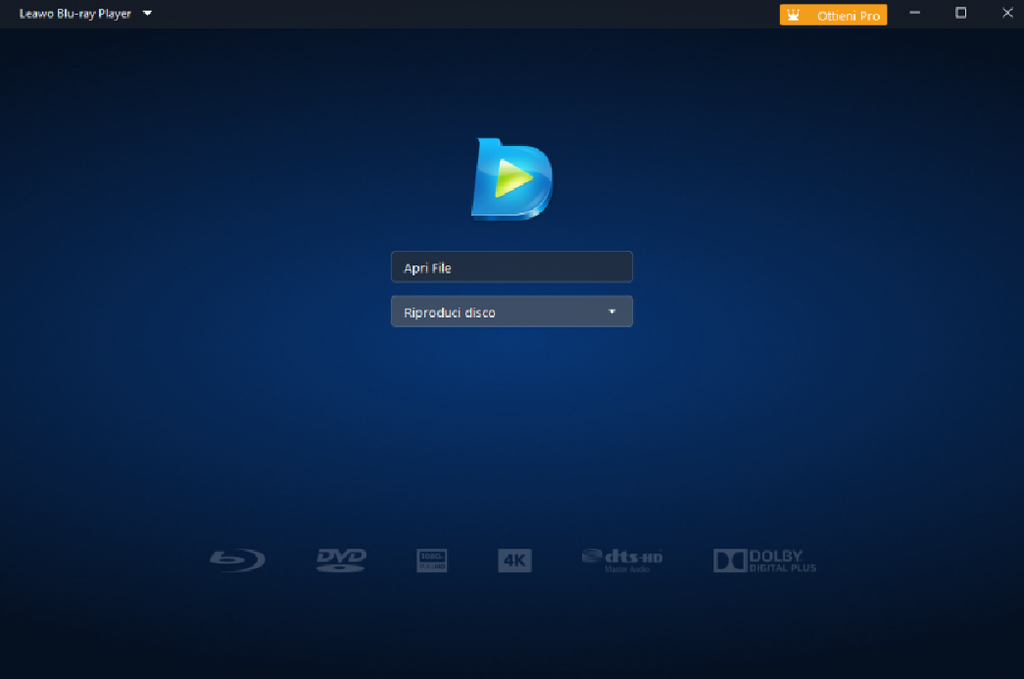
Task: Close the Leawo player window
Action: coord(1008,13)
